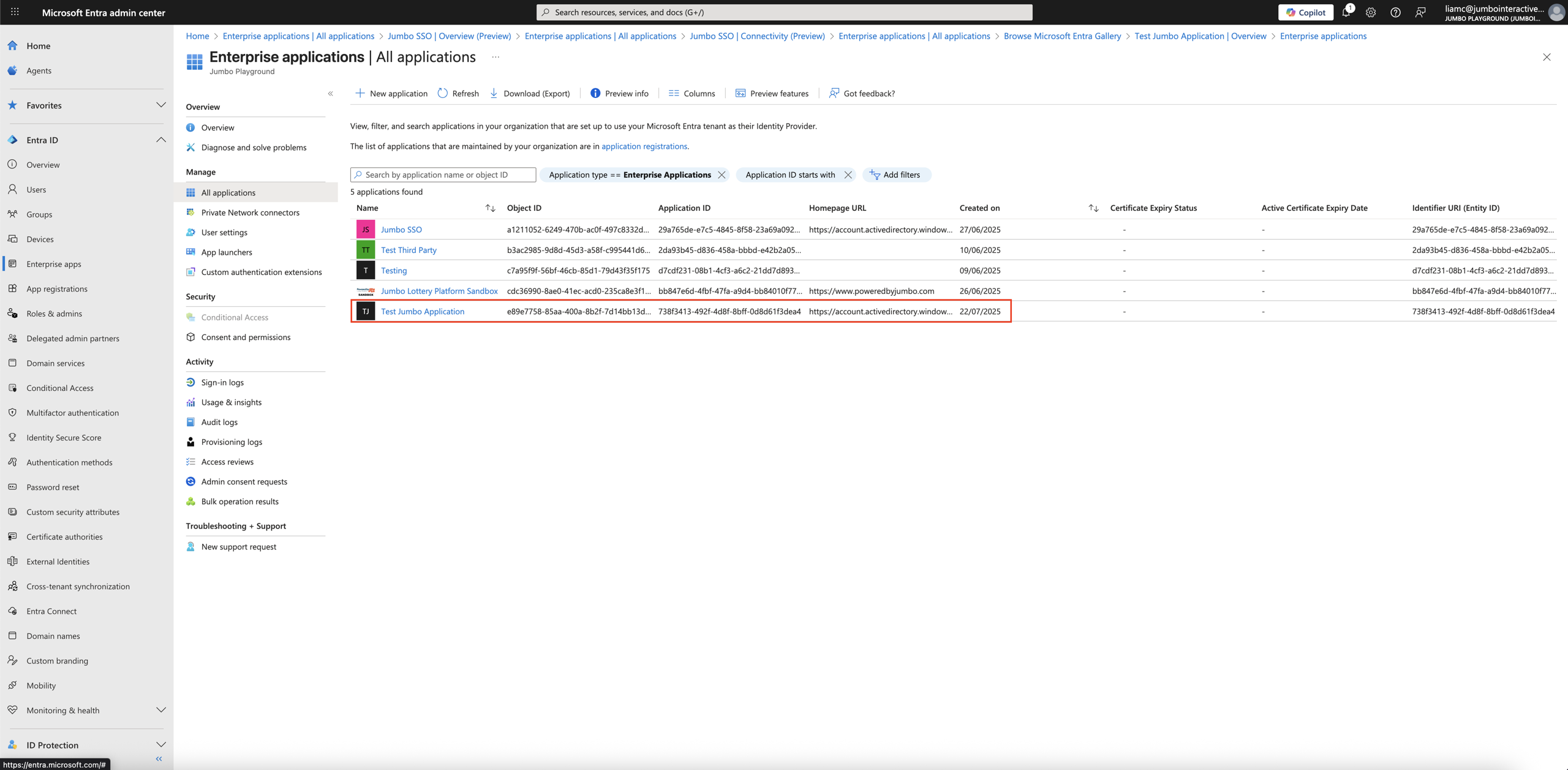Click the account avatar picture

coord(1556,12)
